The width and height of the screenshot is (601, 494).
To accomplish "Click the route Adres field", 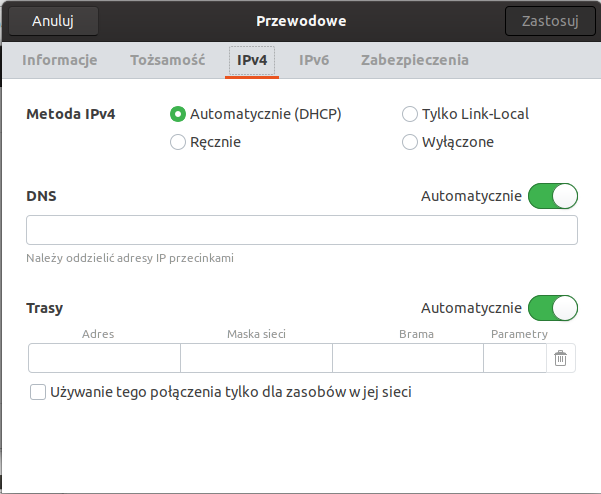I will (104, 358).
